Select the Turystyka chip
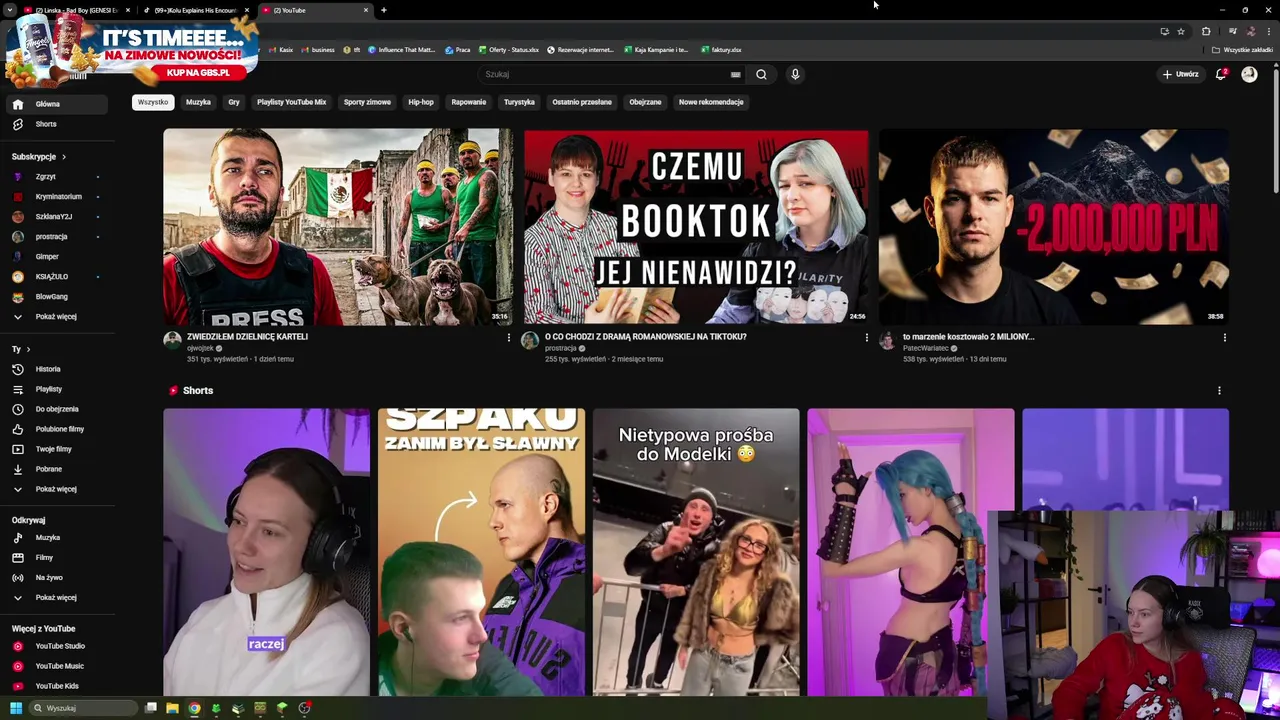This screenshot has width=1280, height=720. (x=519, y=102)
